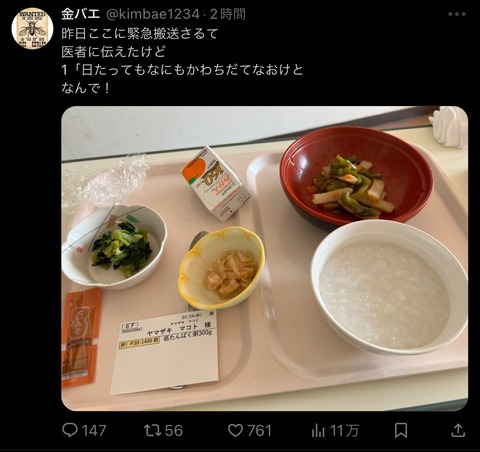Image resolution: width=480 pixels, height=452 pixels.
Task: Open the 2時間 timestamp link
Action: [x=228, y=14]
